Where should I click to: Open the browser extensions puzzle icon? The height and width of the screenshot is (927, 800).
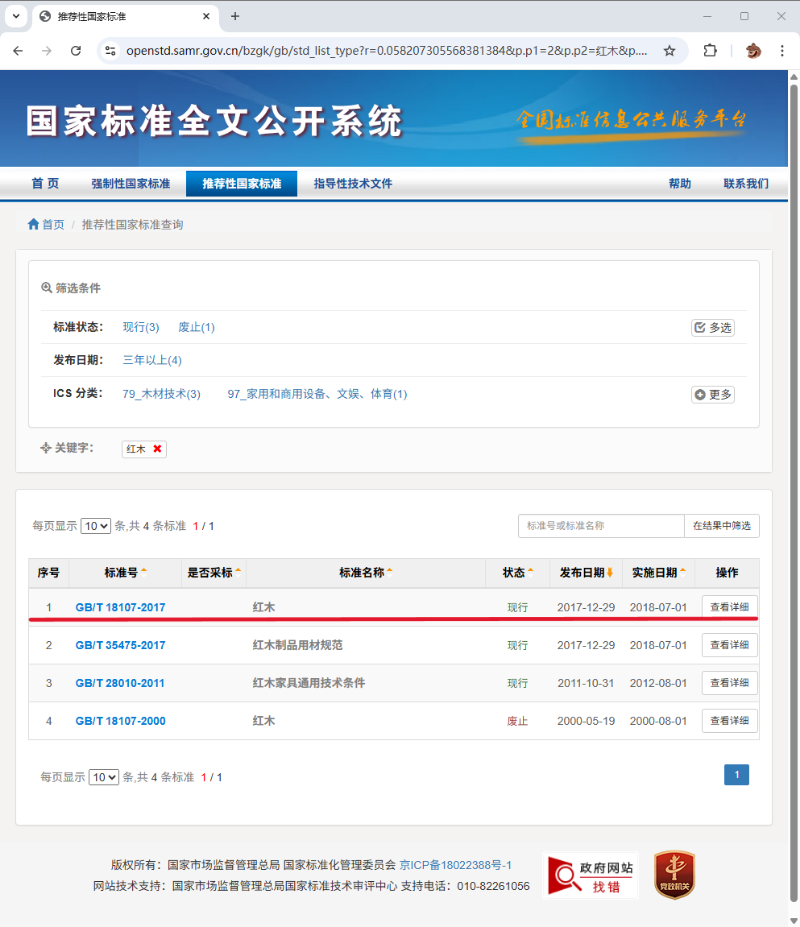pyautogui.click(x=710, y=51)
